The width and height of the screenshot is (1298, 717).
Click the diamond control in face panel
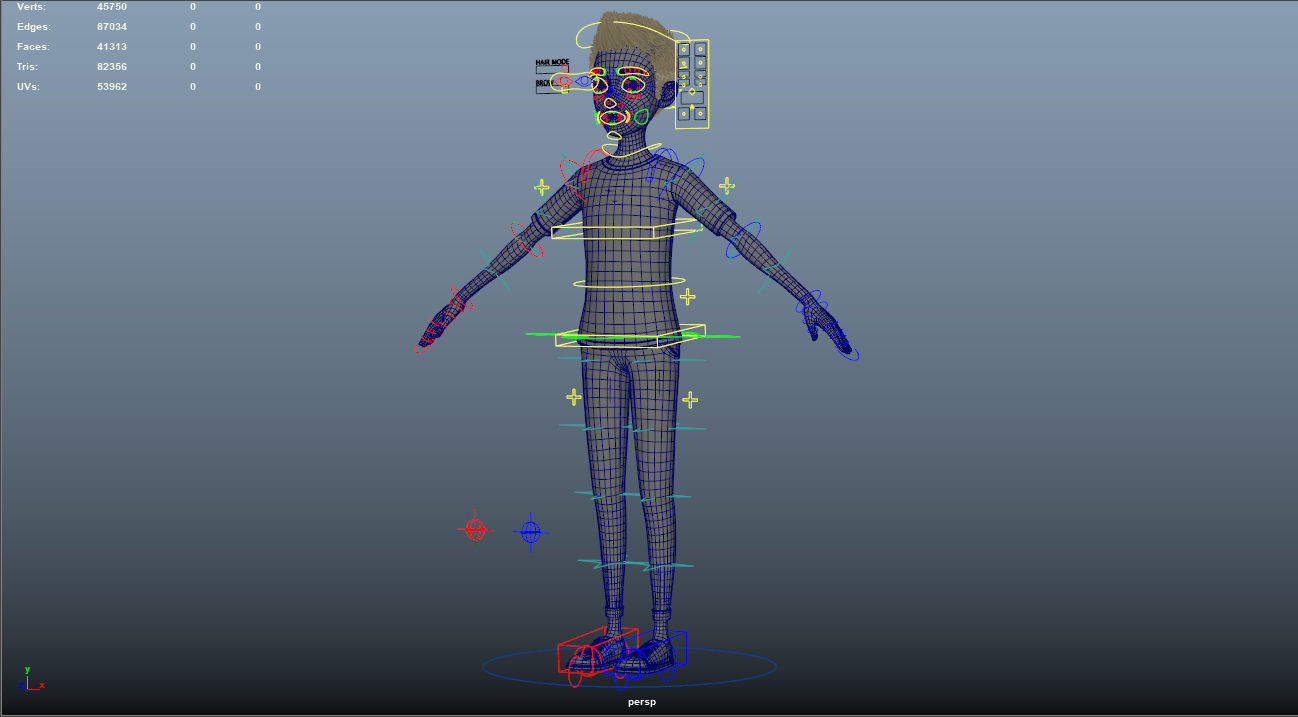(692, 92)
